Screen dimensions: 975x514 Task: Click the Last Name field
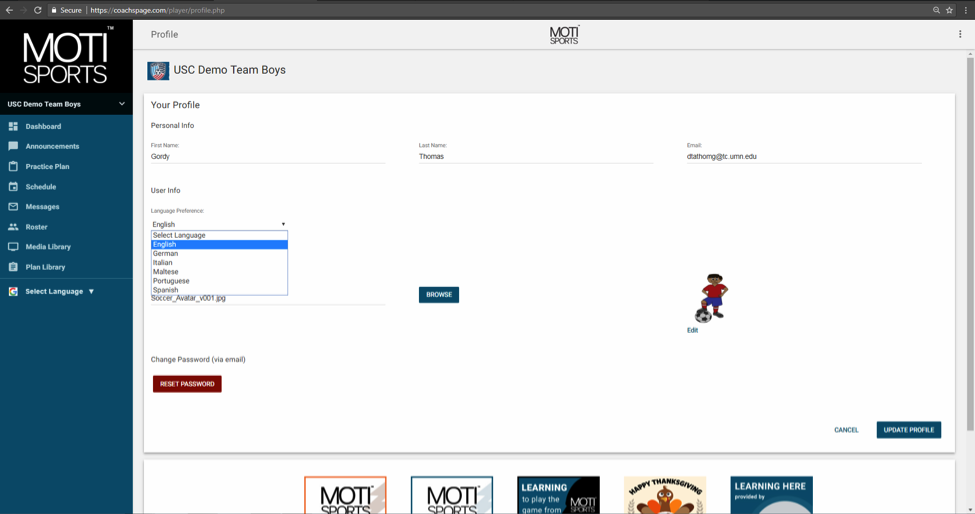(x=536, y=157)
